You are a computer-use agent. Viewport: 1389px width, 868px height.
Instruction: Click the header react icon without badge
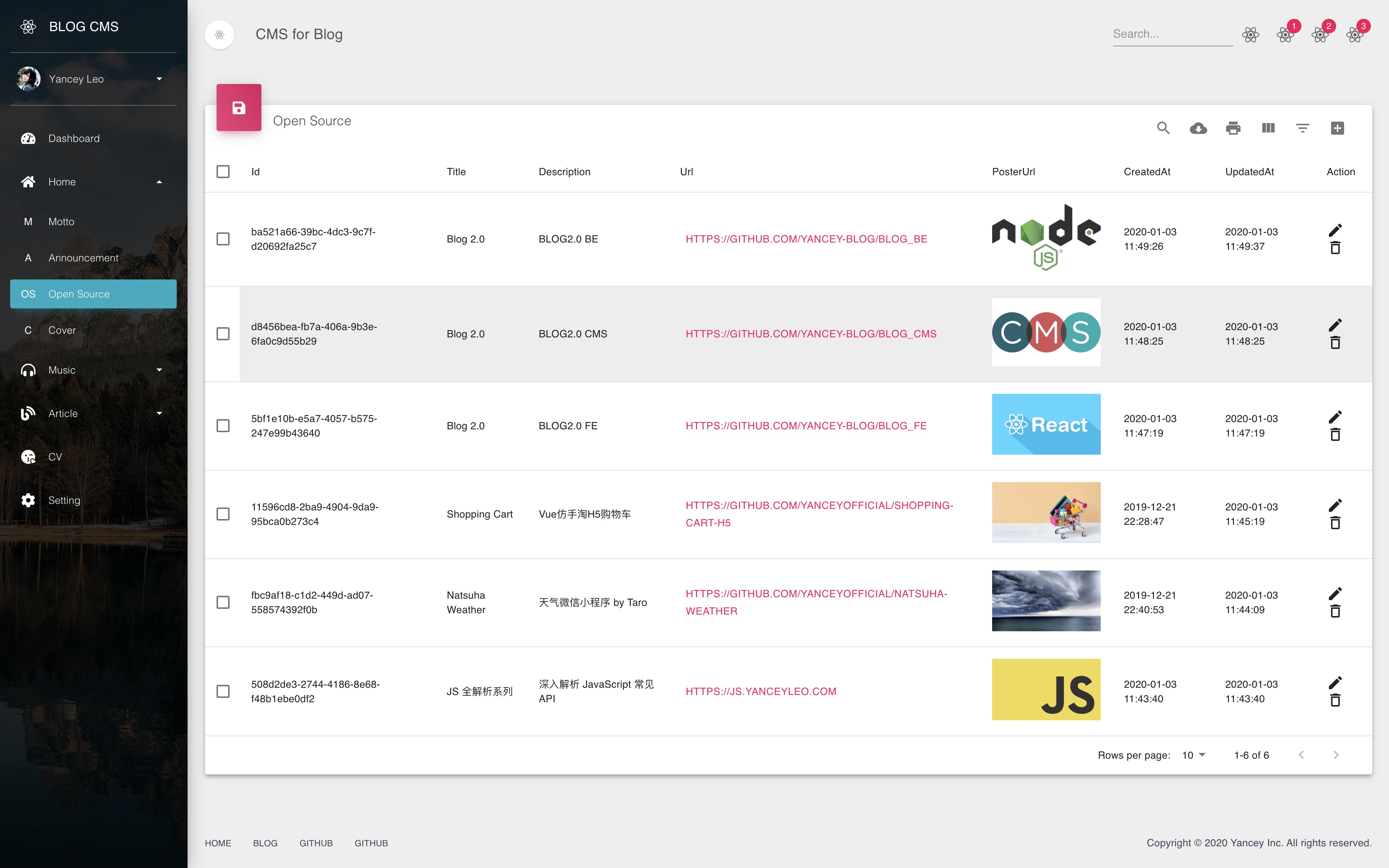[x=1251, y=34]
